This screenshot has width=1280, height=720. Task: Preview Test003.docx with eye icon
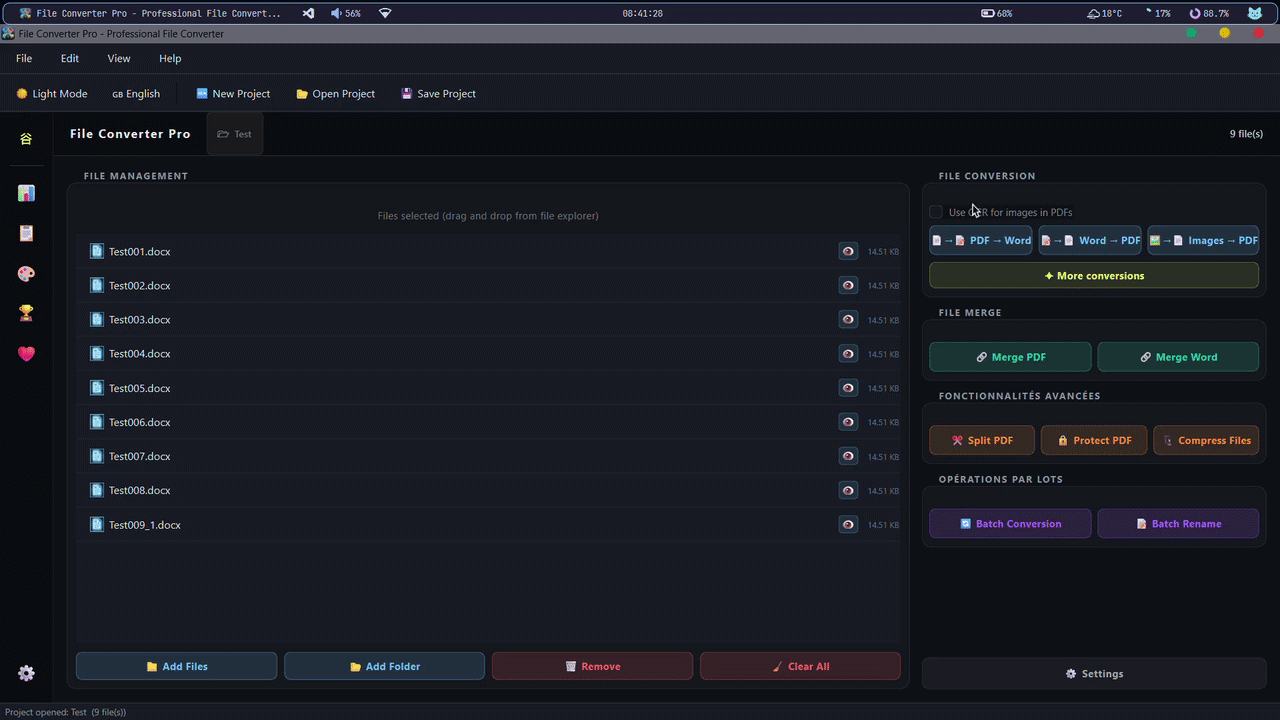pos(848,319)
